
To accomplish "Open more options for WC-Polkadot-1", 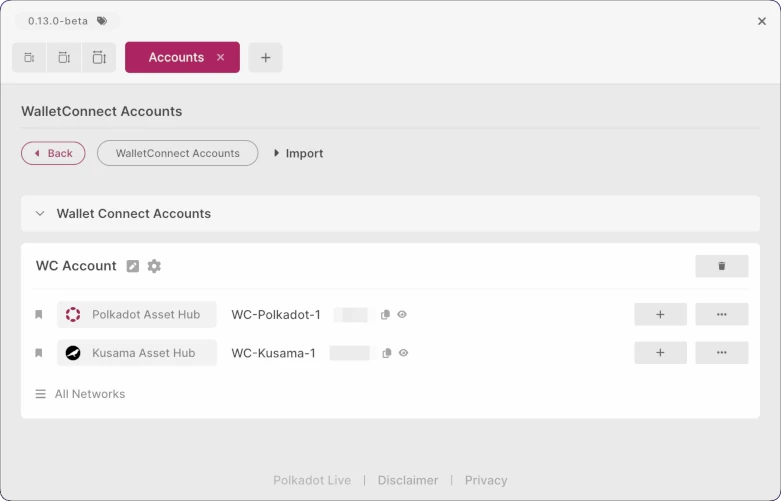I will 721,315.
